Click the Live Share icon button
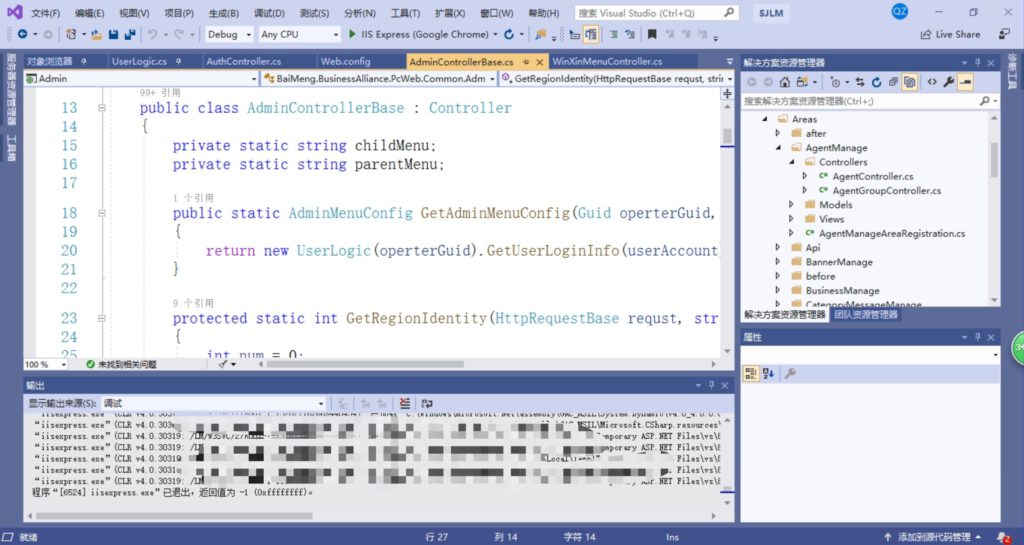 click(950, 34)
